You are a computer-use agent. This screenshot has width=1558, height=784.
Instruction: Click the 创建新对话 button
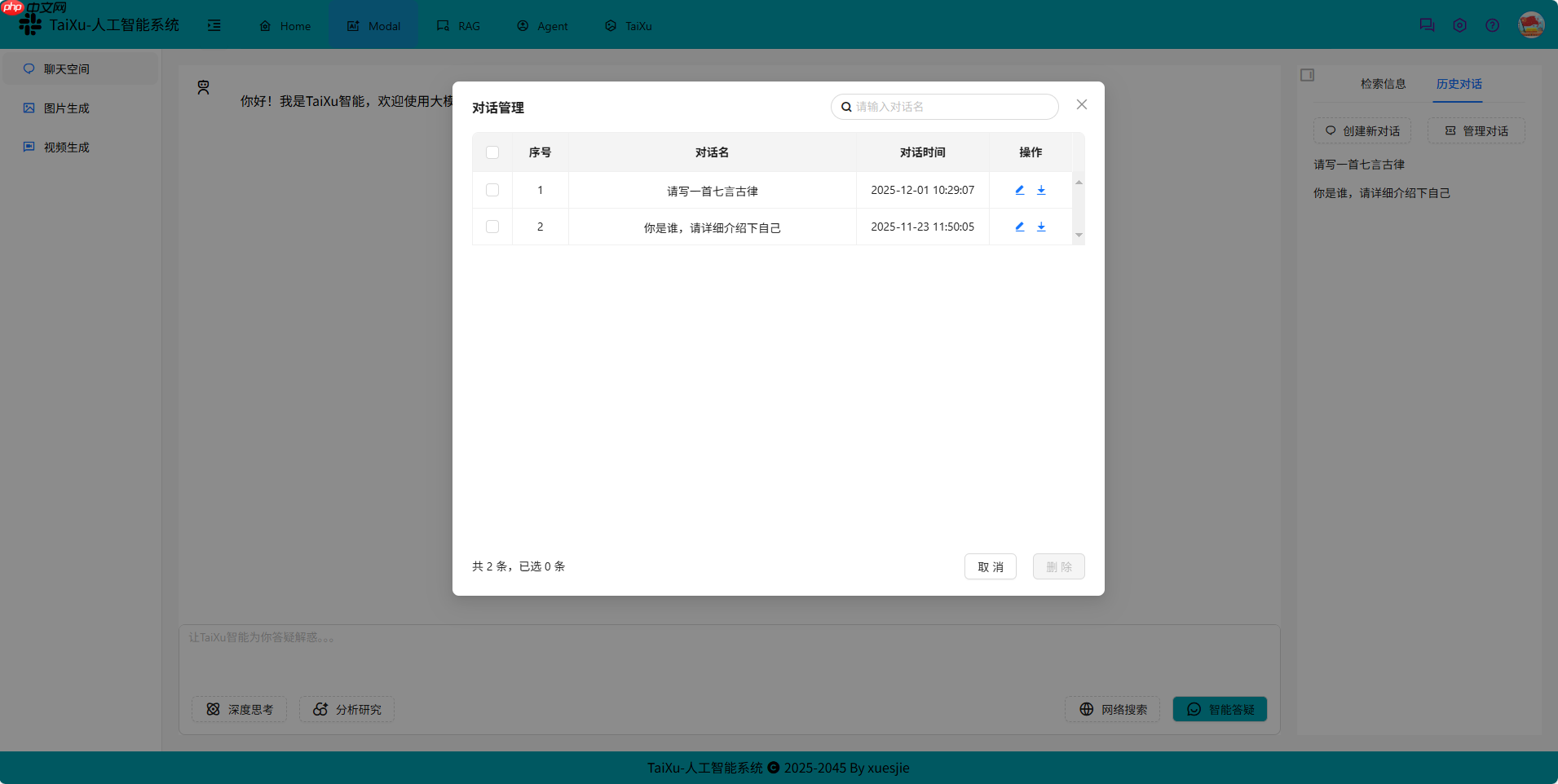1362,130
